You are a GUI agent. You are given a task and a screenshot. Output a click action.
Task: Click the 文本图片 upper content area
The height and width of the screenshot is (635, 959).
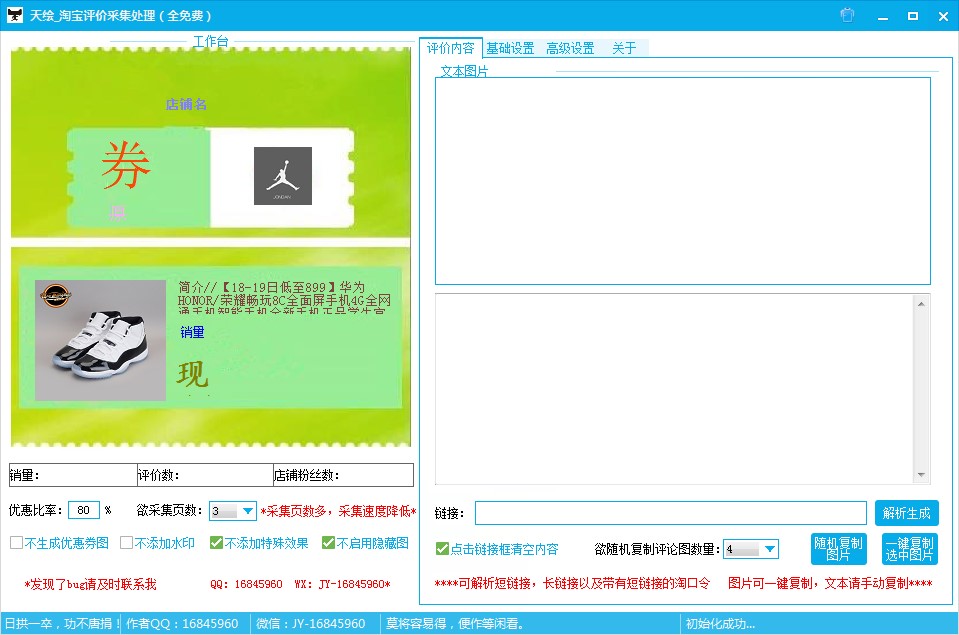click(683, 181)
